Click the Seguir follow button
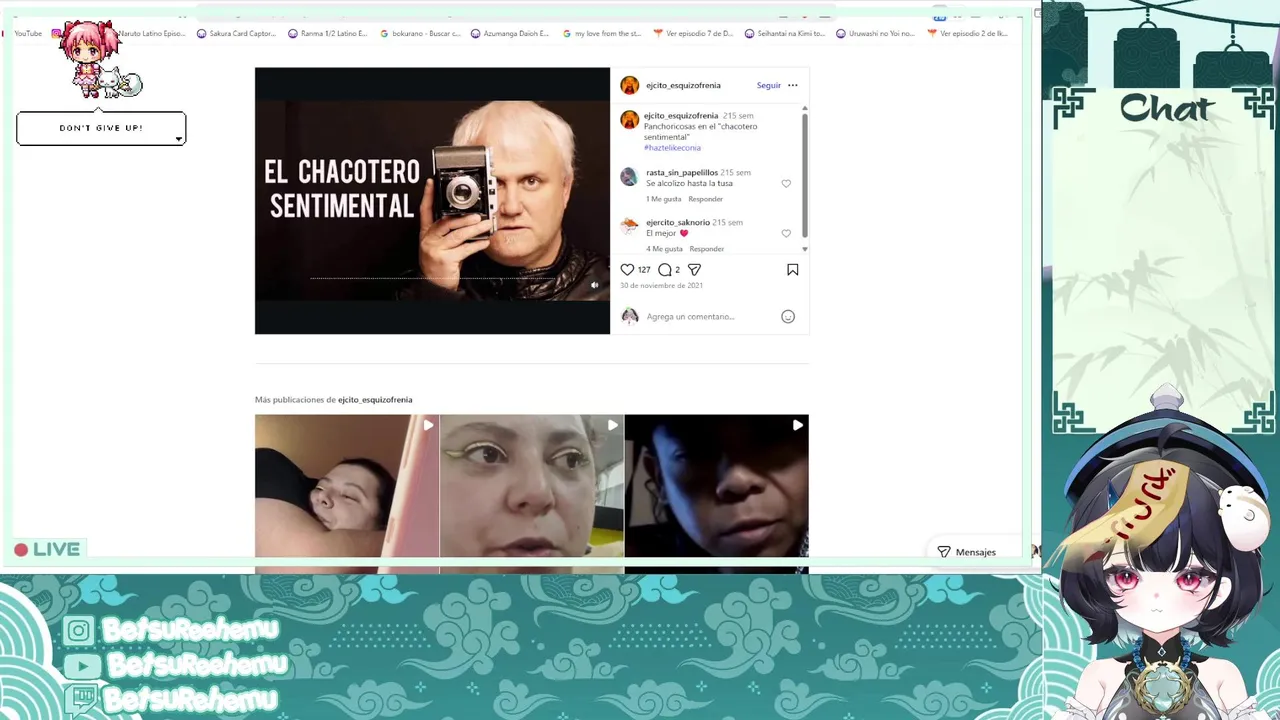 click(768, 85)
